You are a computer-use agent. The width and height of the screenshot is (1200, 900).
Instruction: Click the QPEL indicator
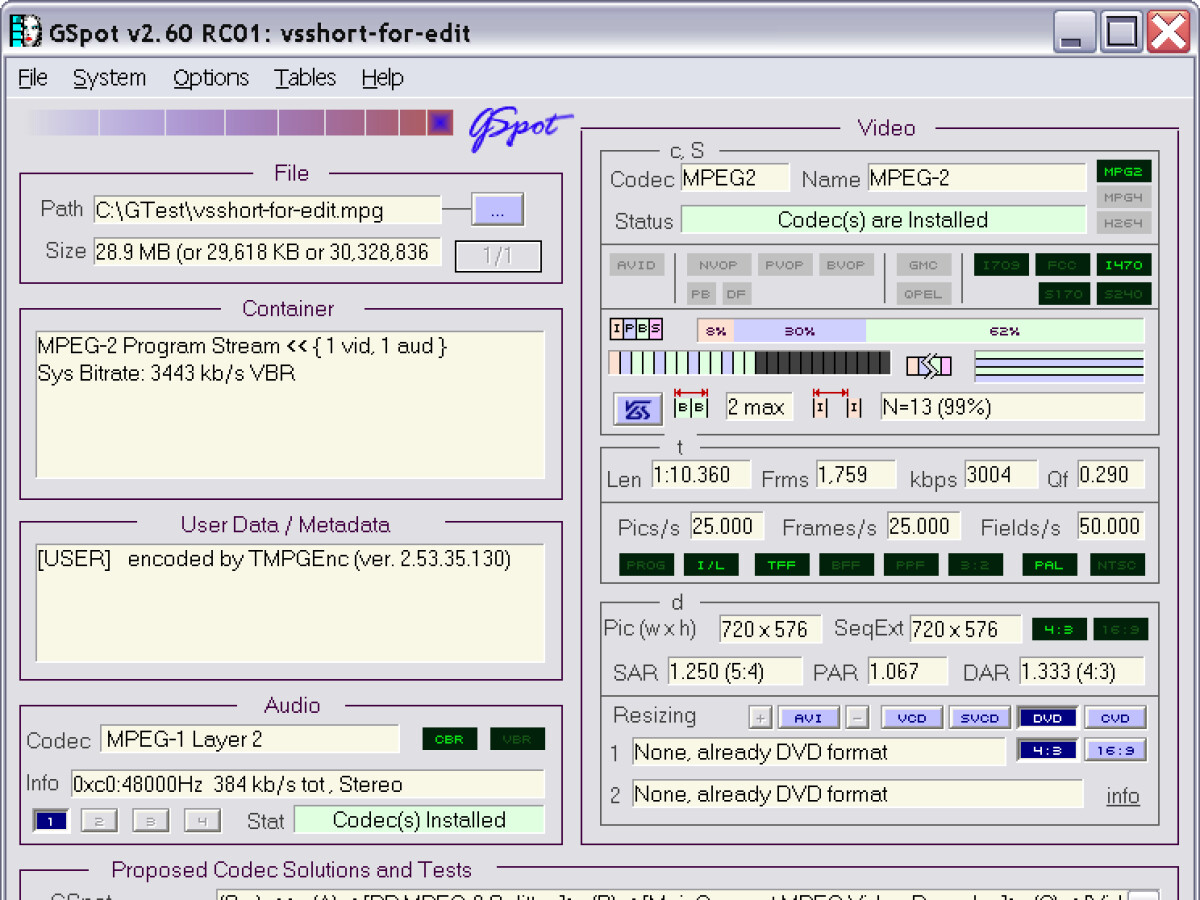pos(923,293)
